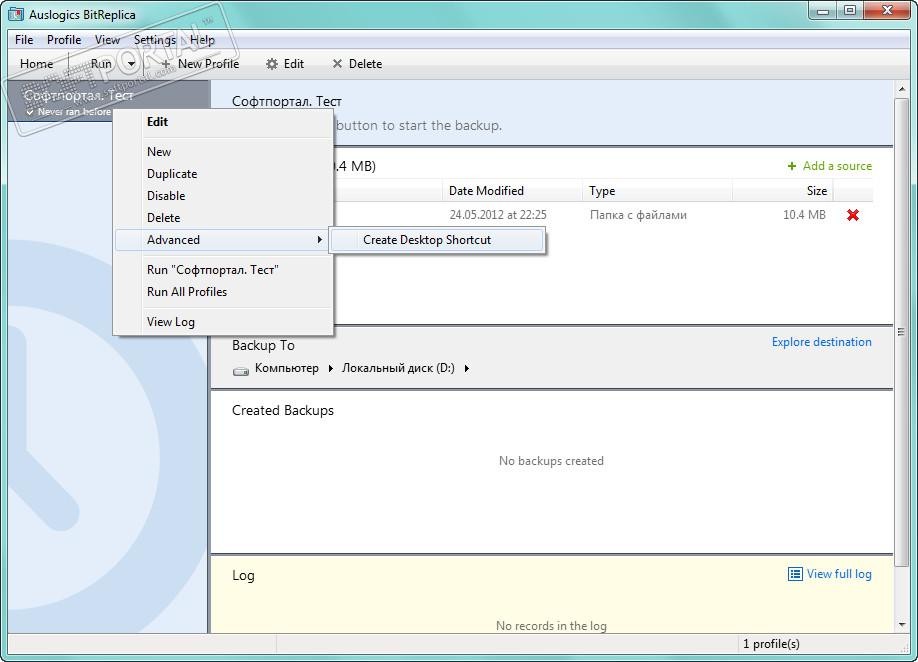Choose Delete in the context menu

point(223,218)
